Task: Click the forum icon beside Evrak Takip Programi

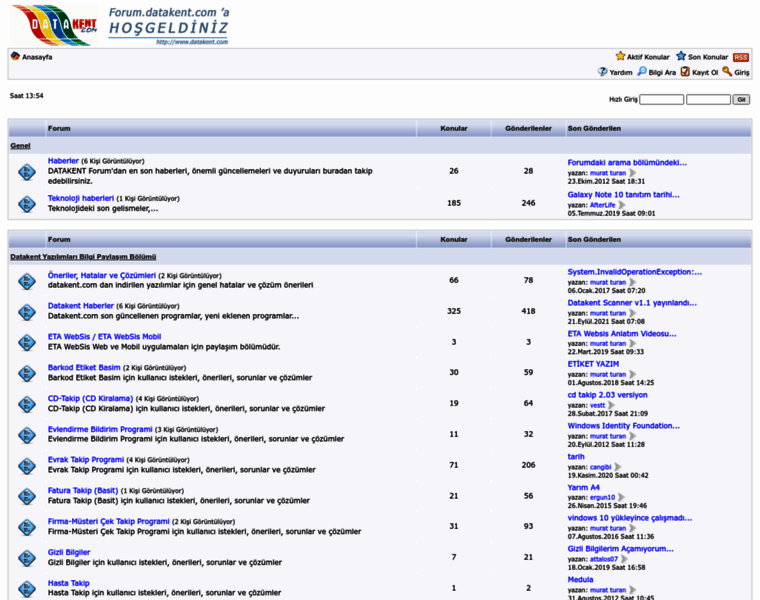Action: (27, 466)
